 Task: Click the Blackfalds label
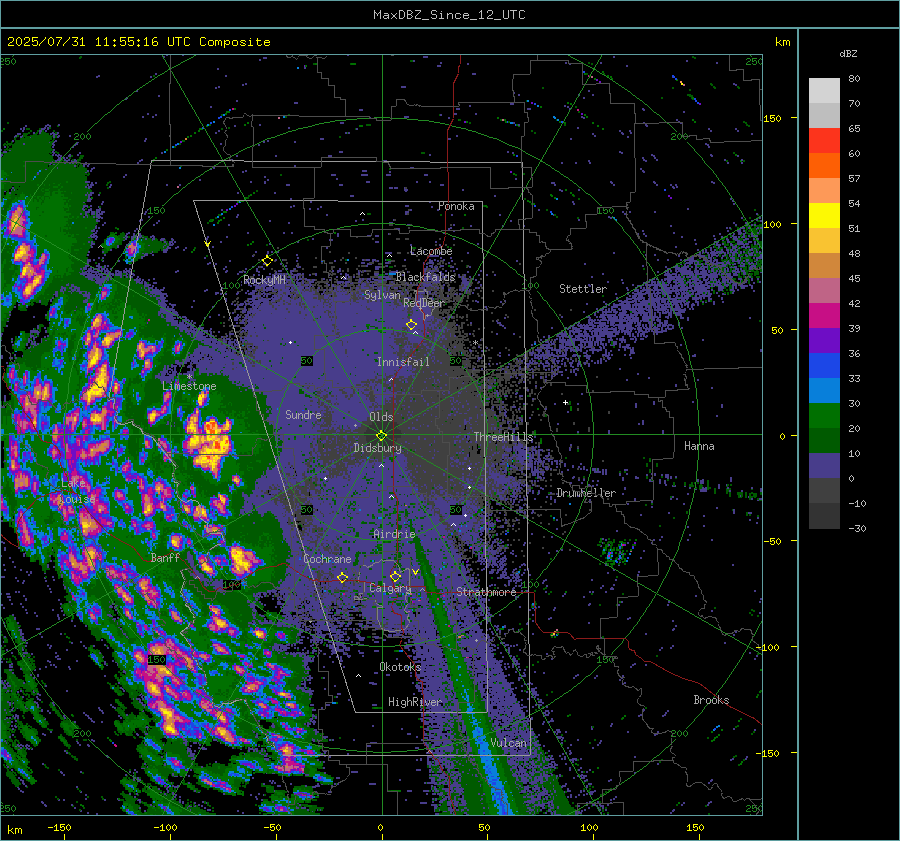pyautogui.click(x=425, y=277)
